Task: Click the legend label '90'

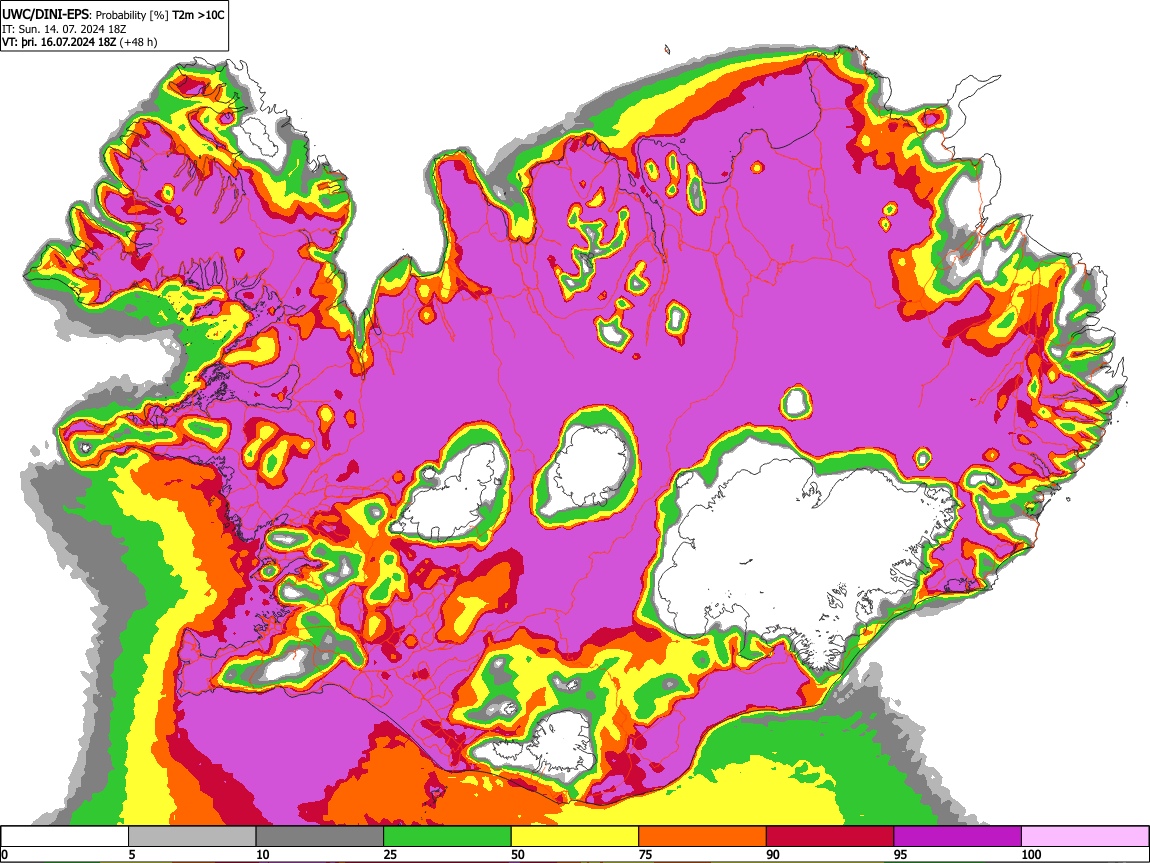Action: pos(773,854)
